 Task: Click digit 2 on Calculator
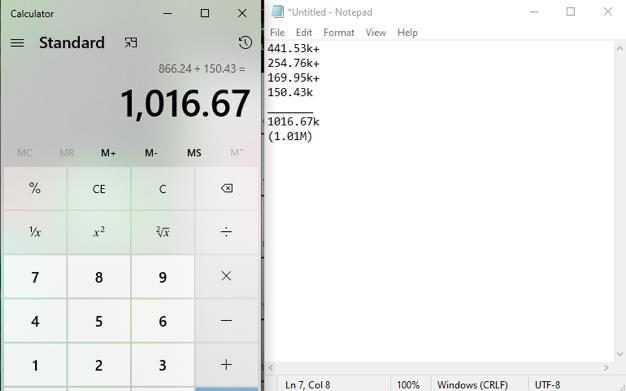pyautogui.click(x=99, y=365)
